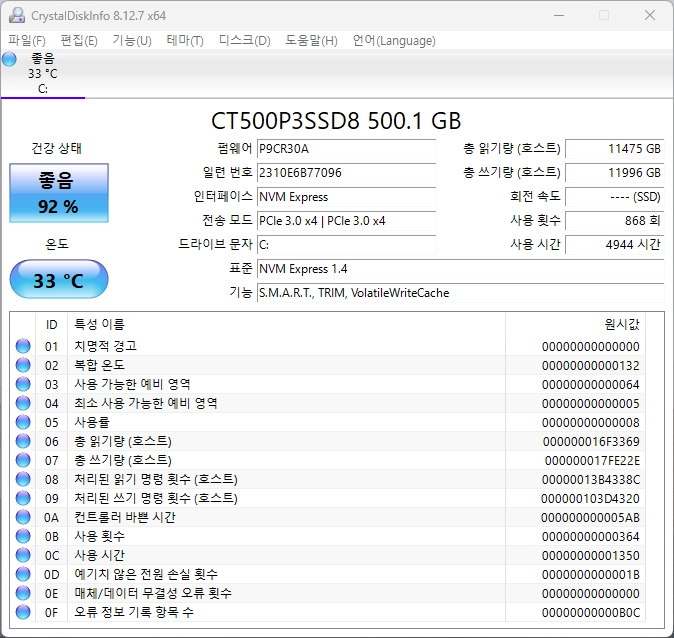Click the status orb of row 0A 컨트롤러 바쁜 시간
Viewport: 674px width, 638px height.
pyautogui.click(x=23, y=517)
